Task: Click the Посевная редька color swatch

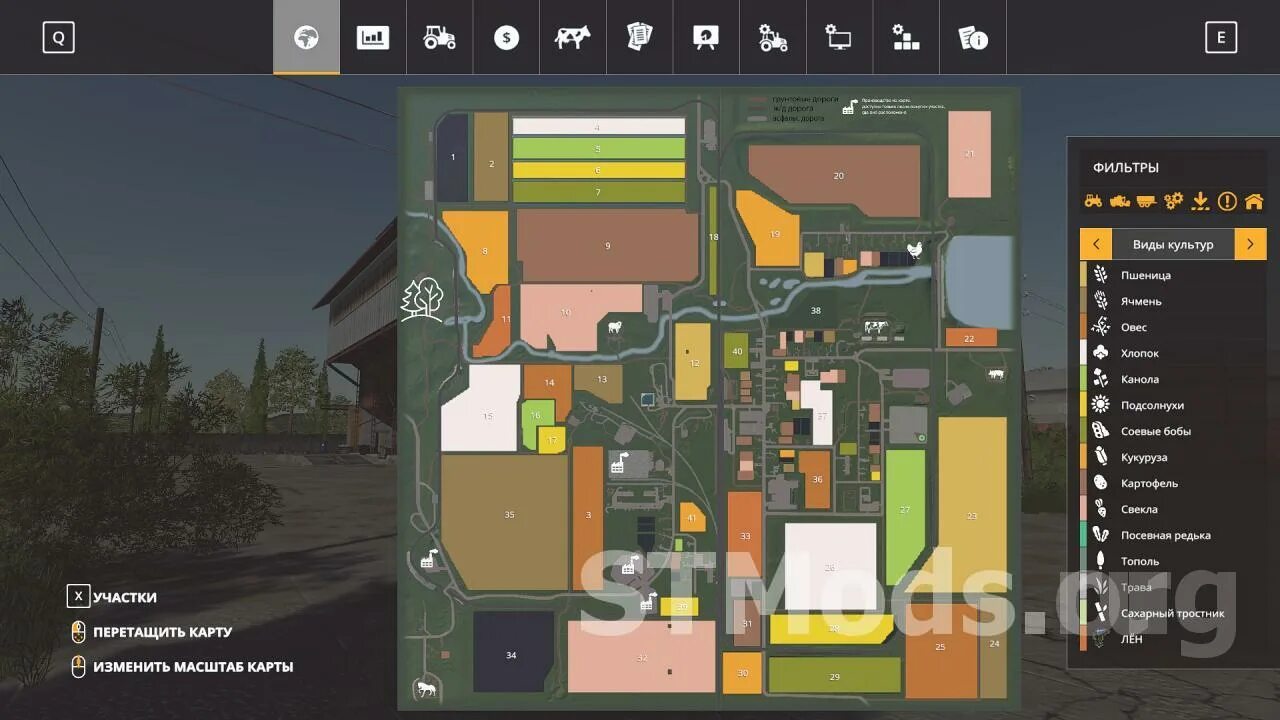Action: tap(1083, 535)
